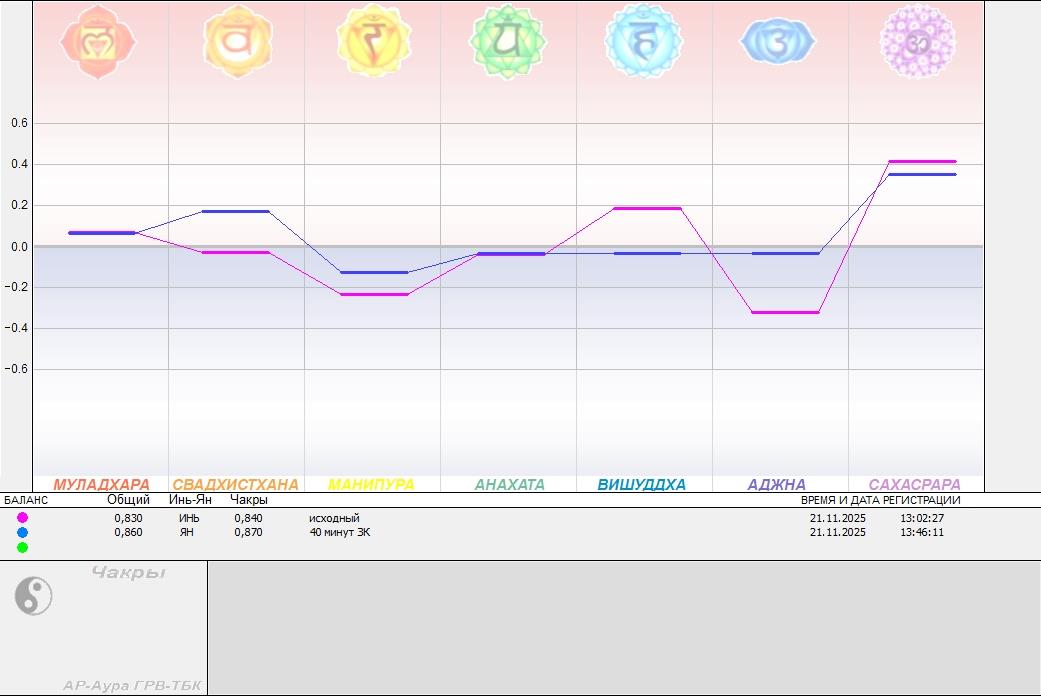
Task: Select the green series dot in legend
Action: [x=22, y=547]
